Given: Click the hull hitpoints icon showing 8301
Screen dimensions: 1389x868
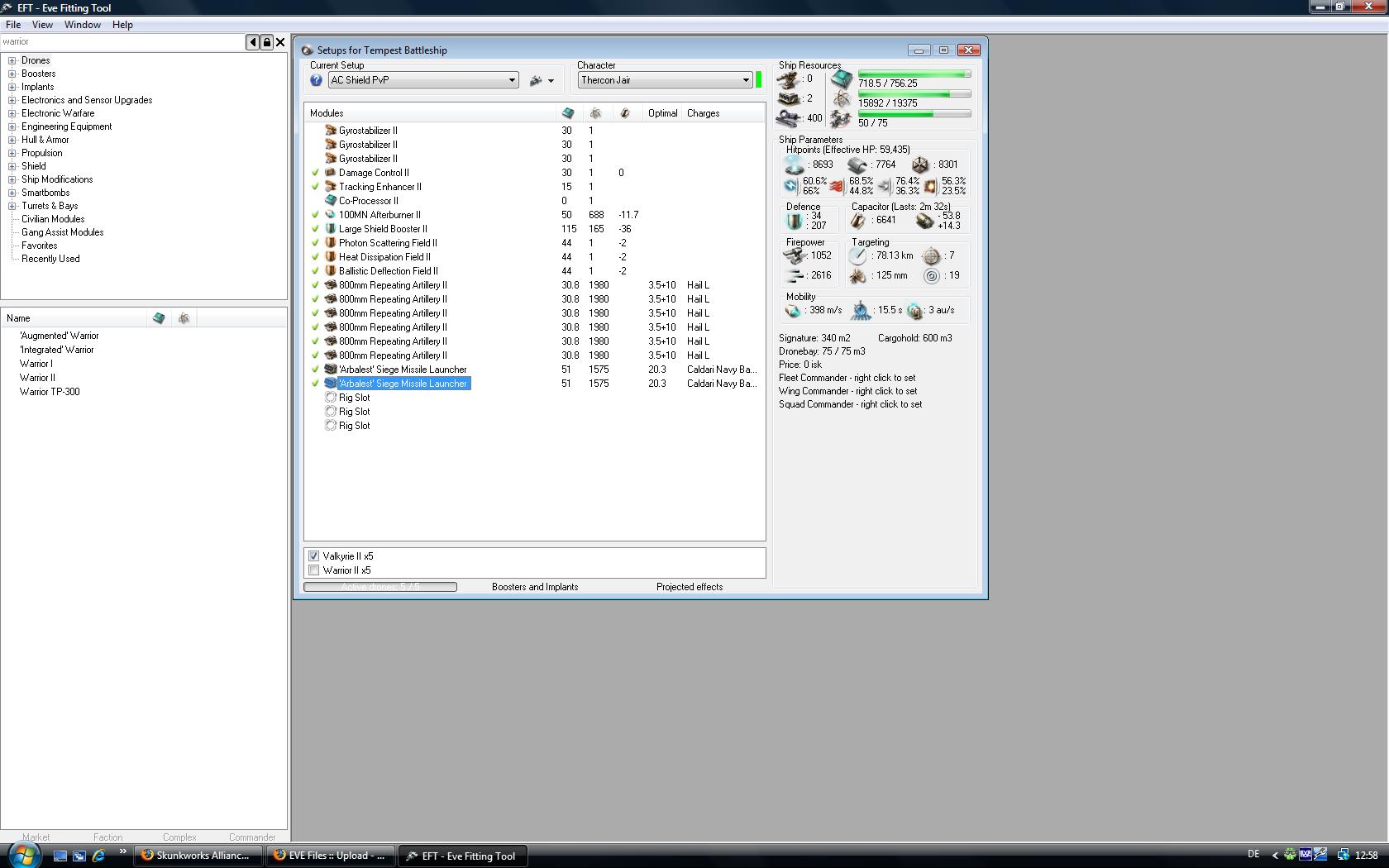Looking at the screenshot, I should coord(920,165).
